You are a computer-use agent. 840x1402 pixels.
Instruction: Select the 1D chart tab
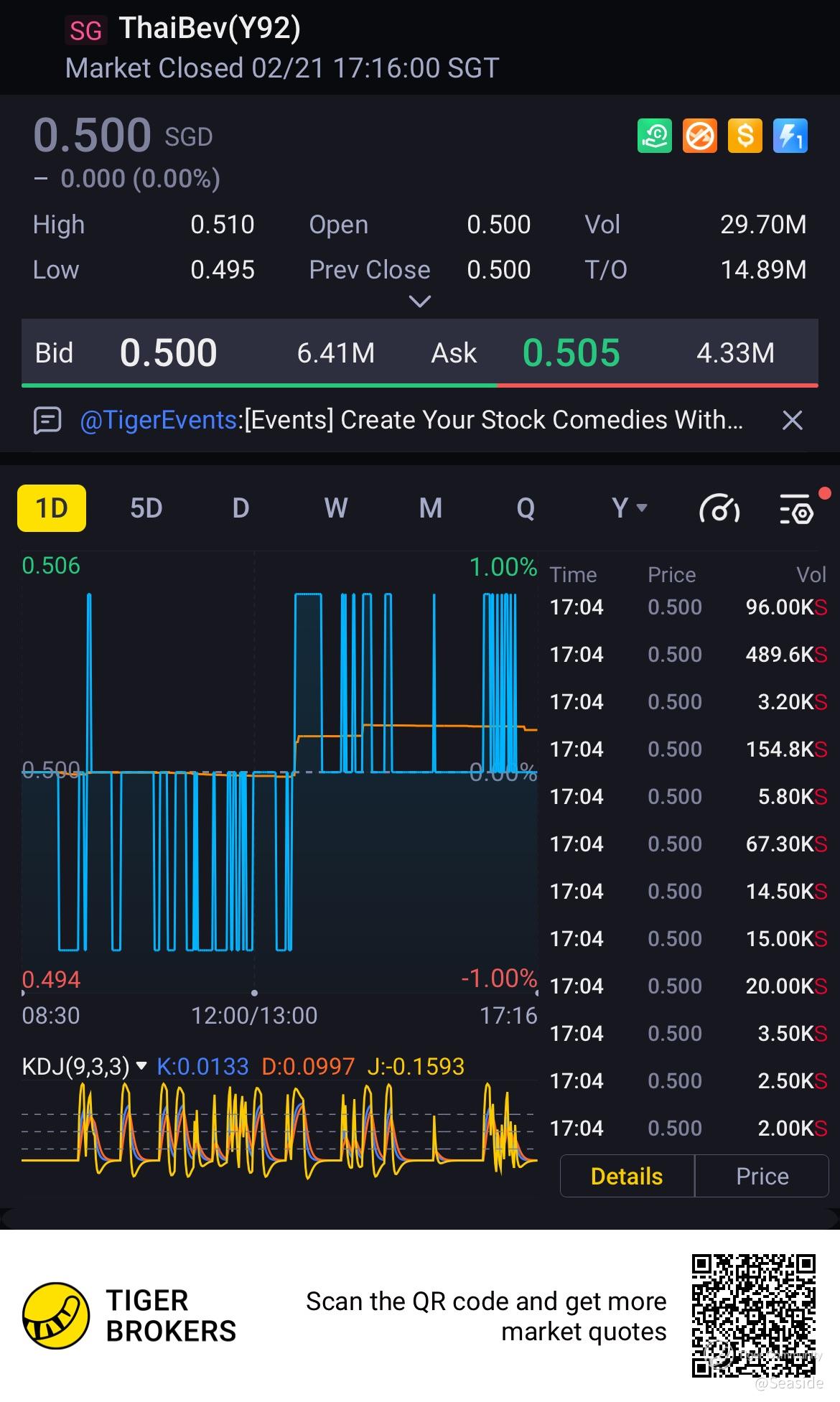point(52,508)
